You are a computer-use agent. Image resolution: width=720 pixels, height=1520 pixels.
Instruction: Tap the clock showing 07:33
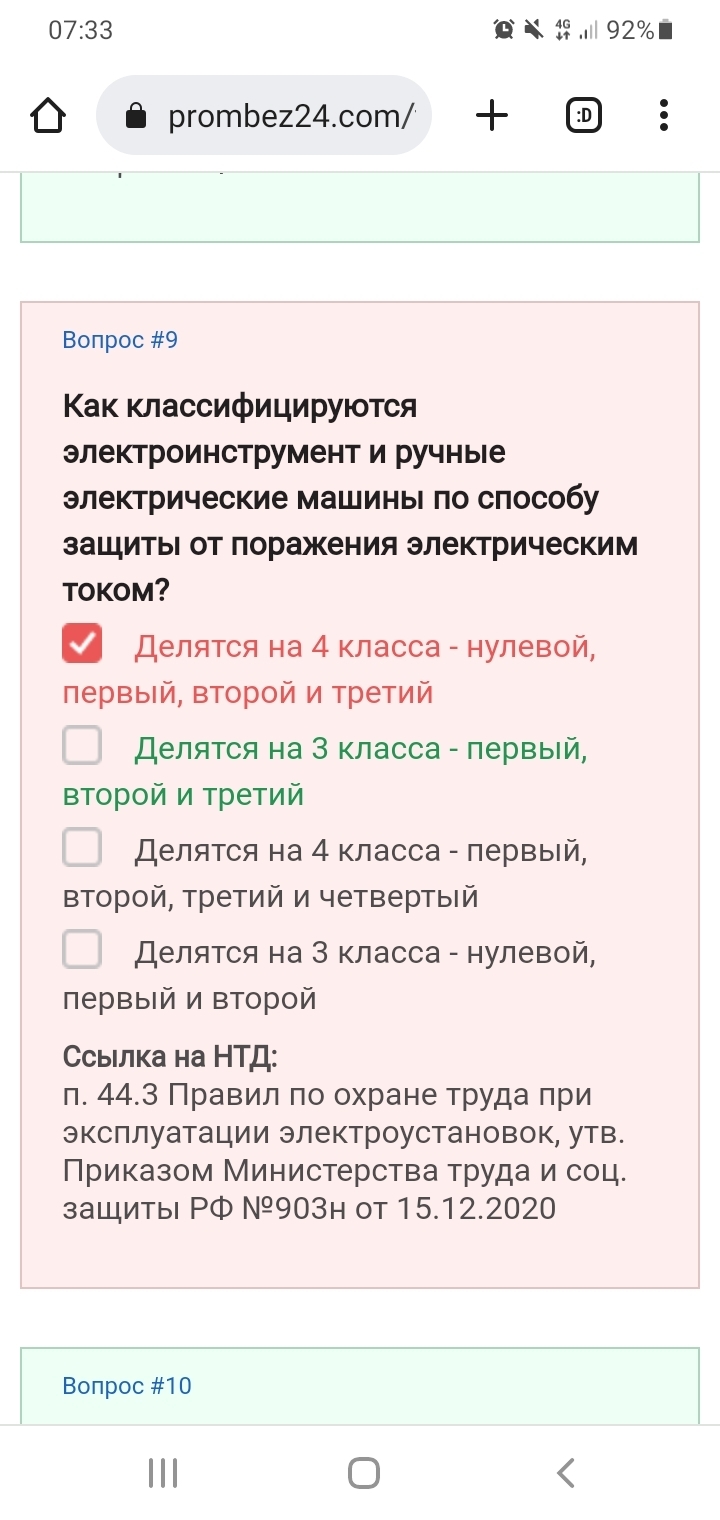tap(81, 30)
